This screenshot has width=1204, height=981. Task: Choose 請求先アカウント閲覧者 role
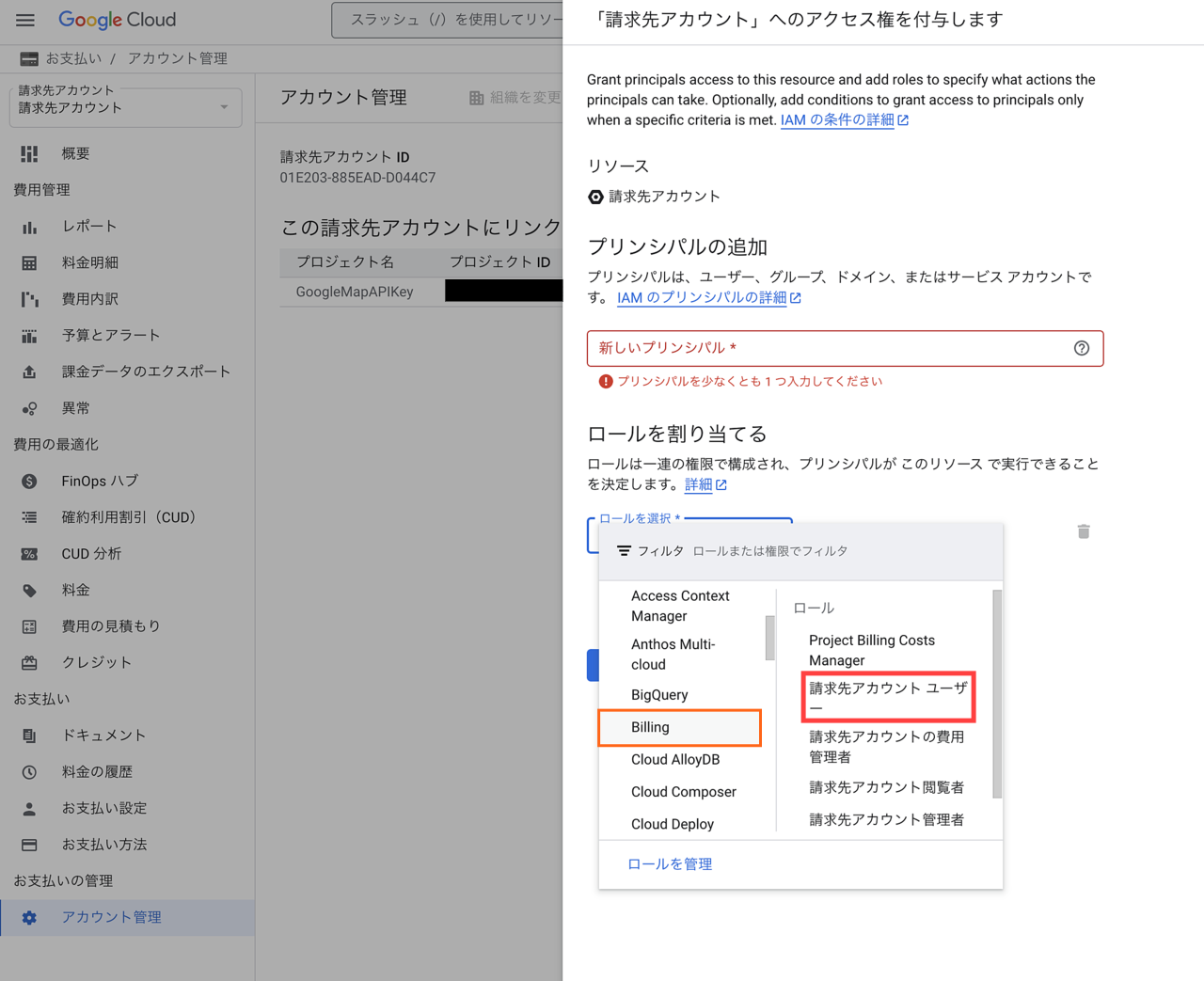pos(888,787)
